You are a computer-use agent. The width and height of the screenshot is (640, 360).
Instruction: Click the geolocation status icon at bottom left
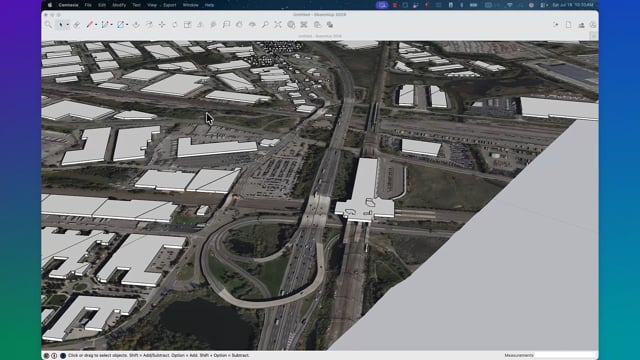47,356
